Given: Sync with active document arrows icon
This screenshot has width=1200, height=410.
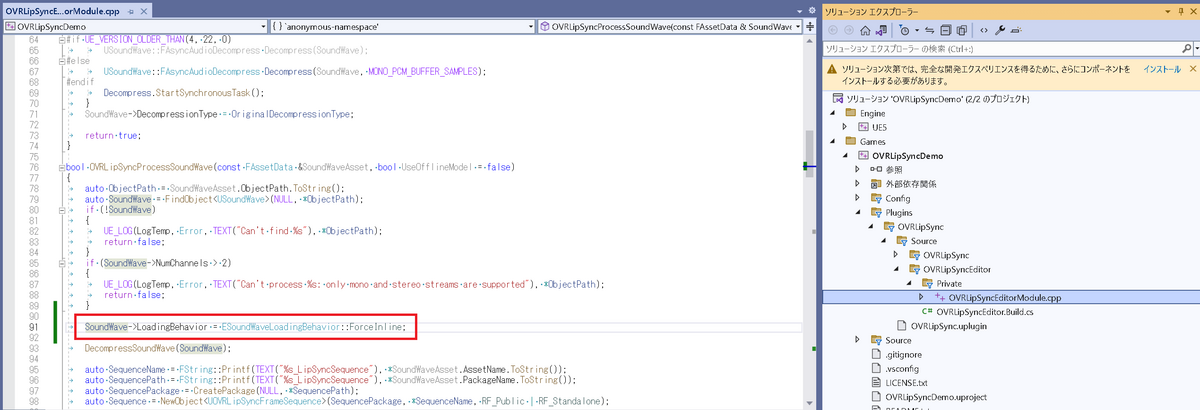Looking at the screenshot, I should pyautogui.click(x=929, y=30).
